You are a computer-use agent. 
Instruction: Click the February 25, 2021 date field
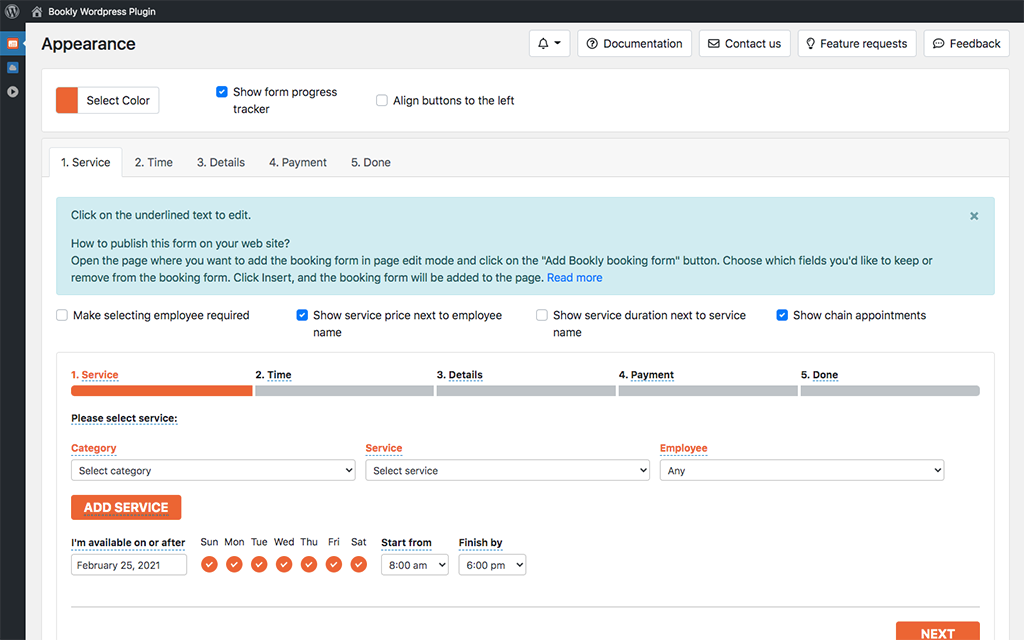128,564
